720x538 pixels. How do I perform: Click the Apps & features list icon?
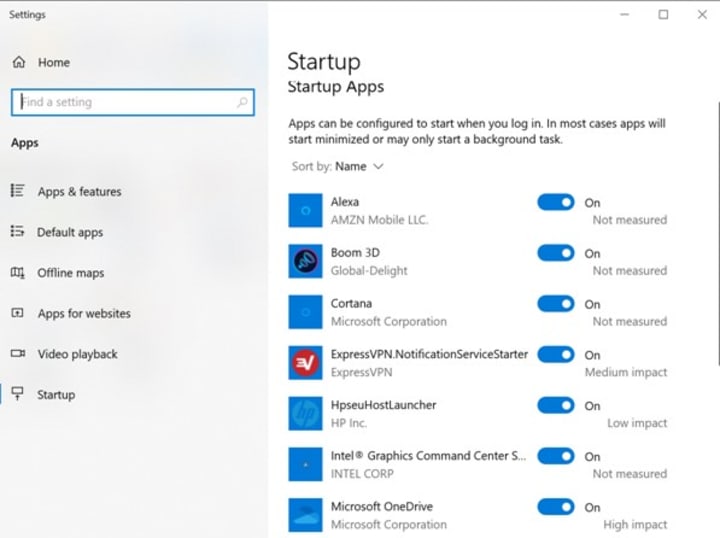point(17,191)
